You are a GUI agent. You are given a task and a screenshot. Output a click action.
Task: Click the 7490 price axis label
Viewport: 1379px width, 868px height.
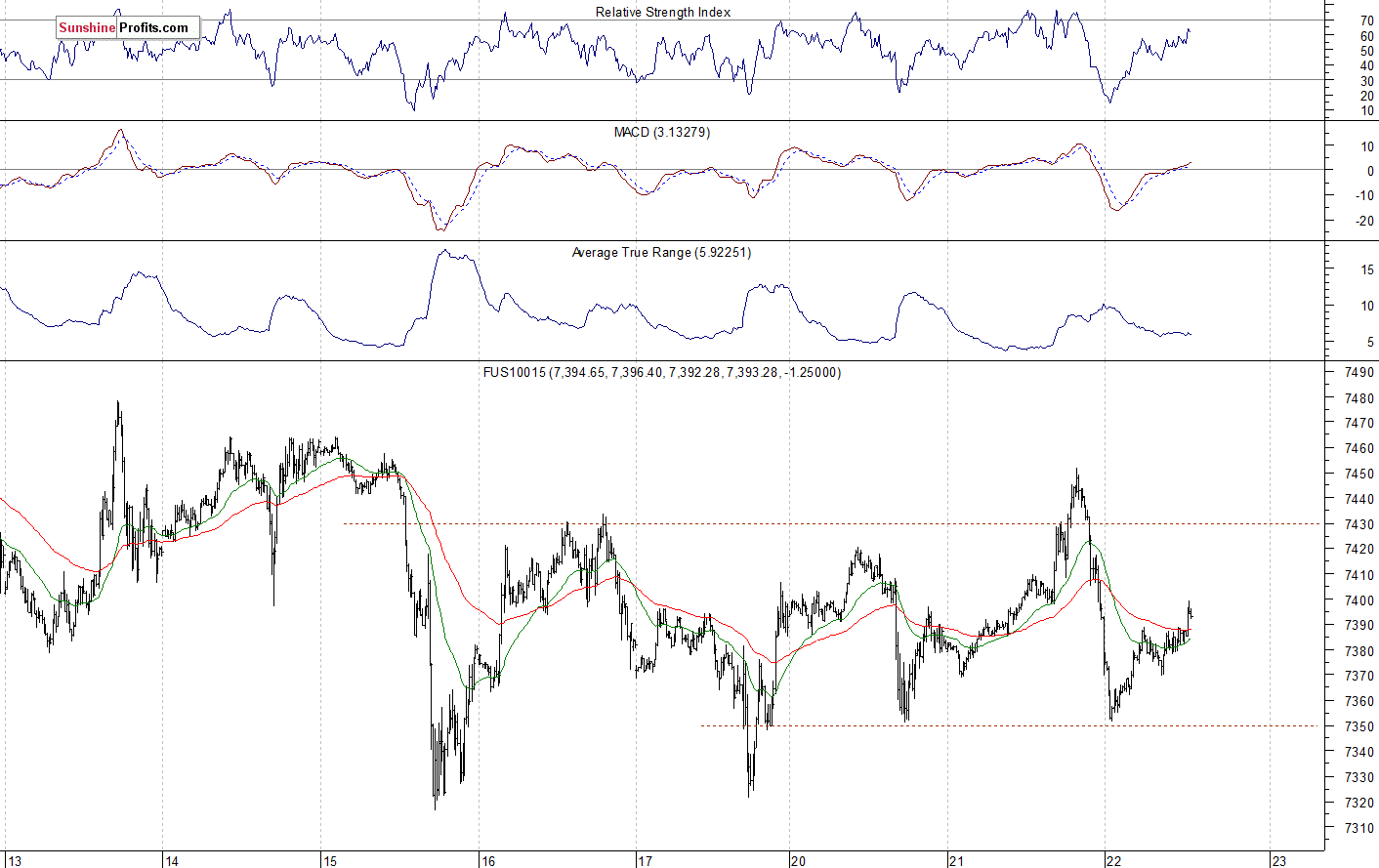click(1359, 373)
